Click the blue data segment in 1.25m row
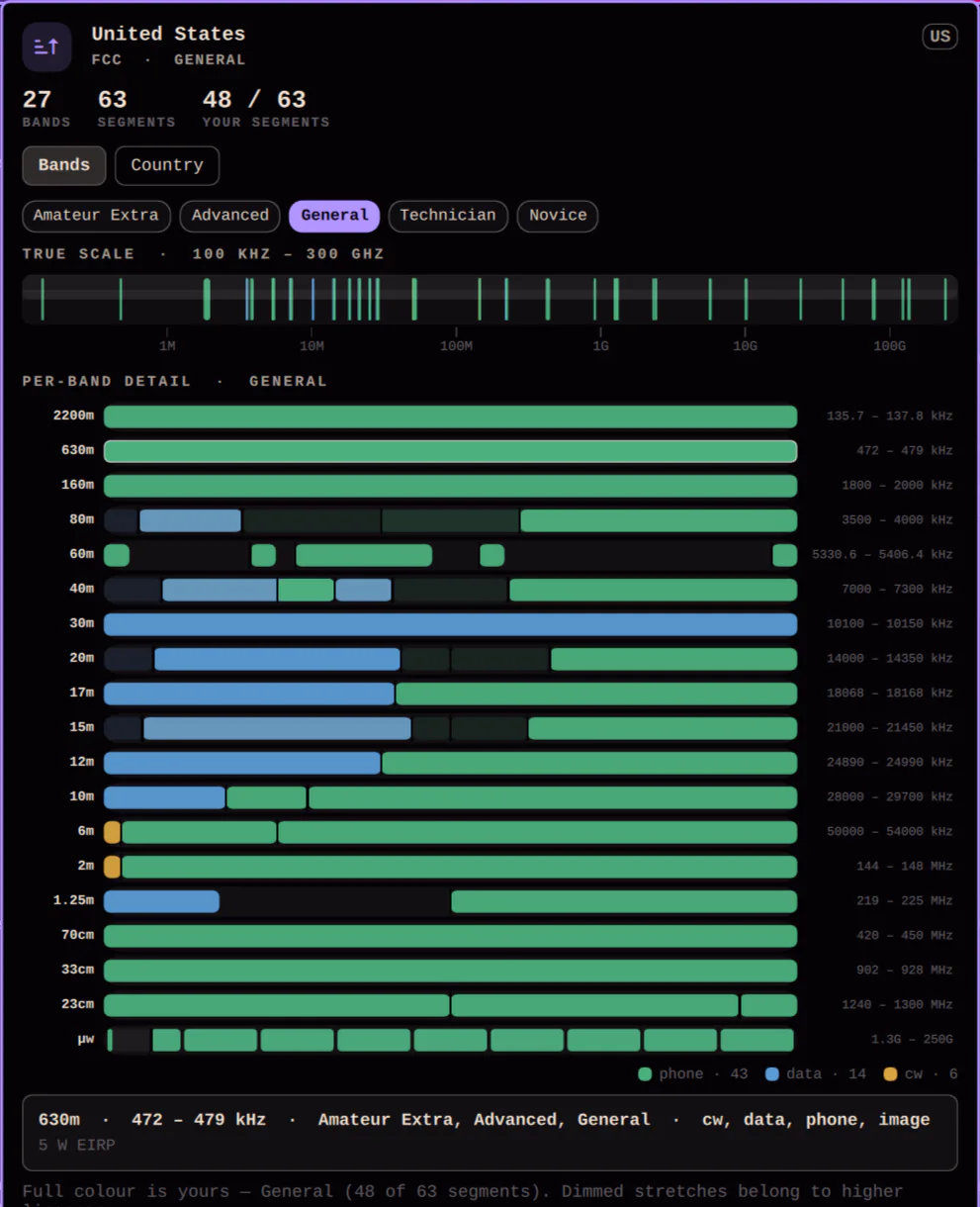Viewport: 980px width, 1207px height. pos(161,901)
